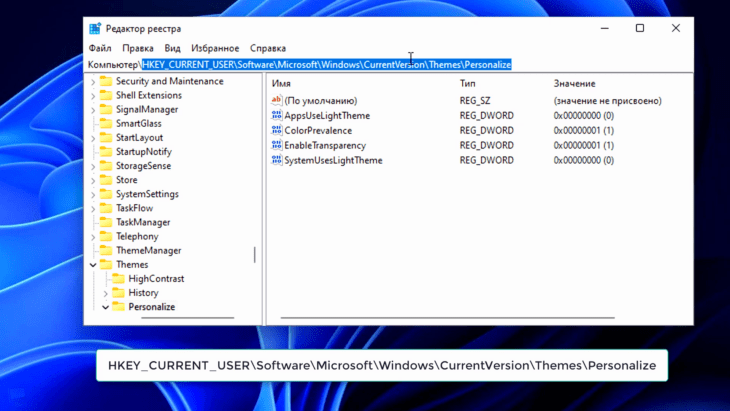The image size is (730, 411).
Task: Open the Файл menu
Action: (x=100, y=48)
